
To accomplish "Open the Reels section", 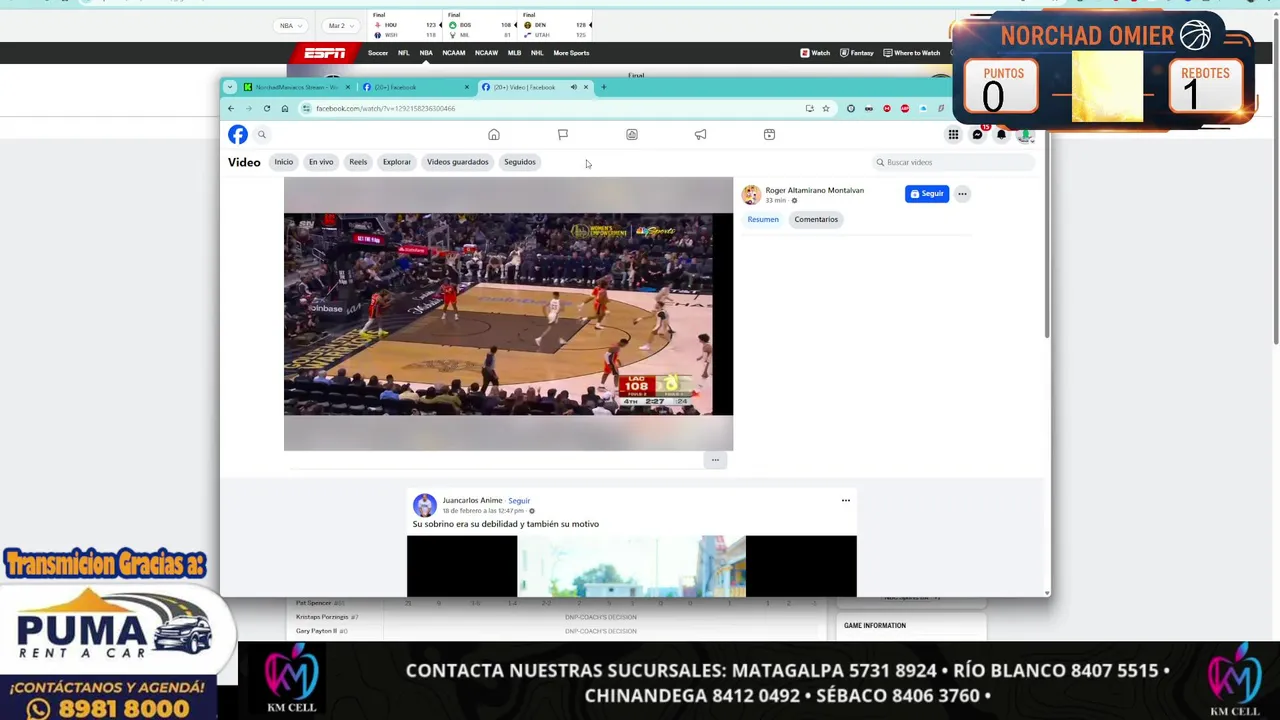I will coord(358,162).
